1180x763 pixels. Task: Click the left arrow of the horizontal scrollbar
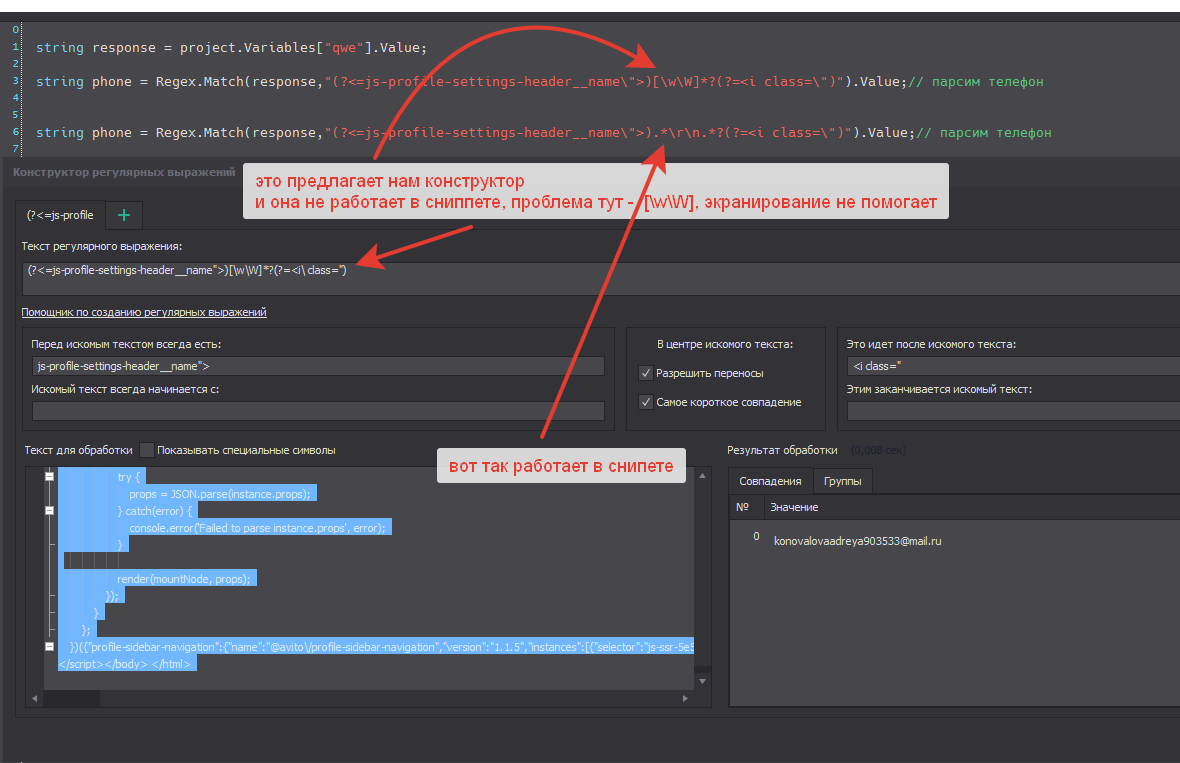(x=35, y=698)
